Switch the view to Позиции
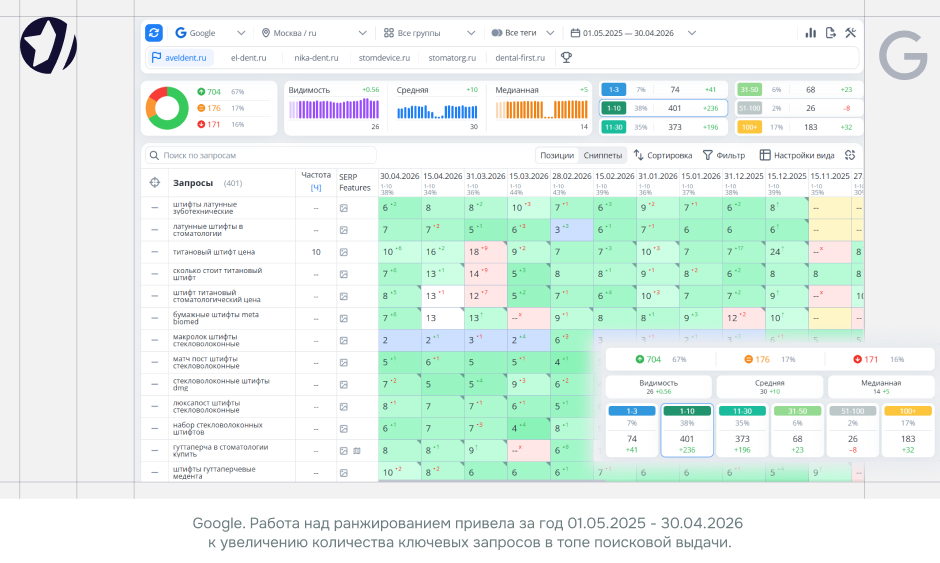 [x=557, y=155]
